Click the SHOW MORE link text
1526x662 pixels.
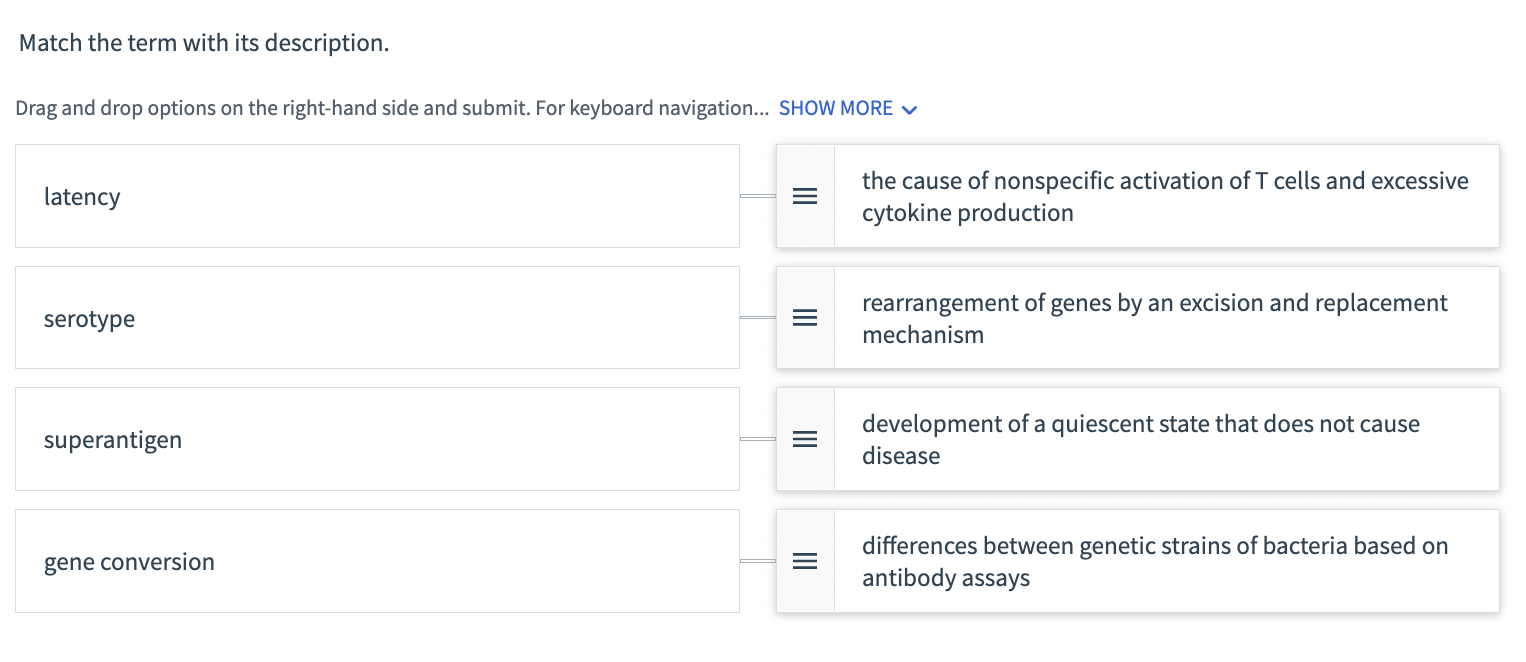coord(835,108)
